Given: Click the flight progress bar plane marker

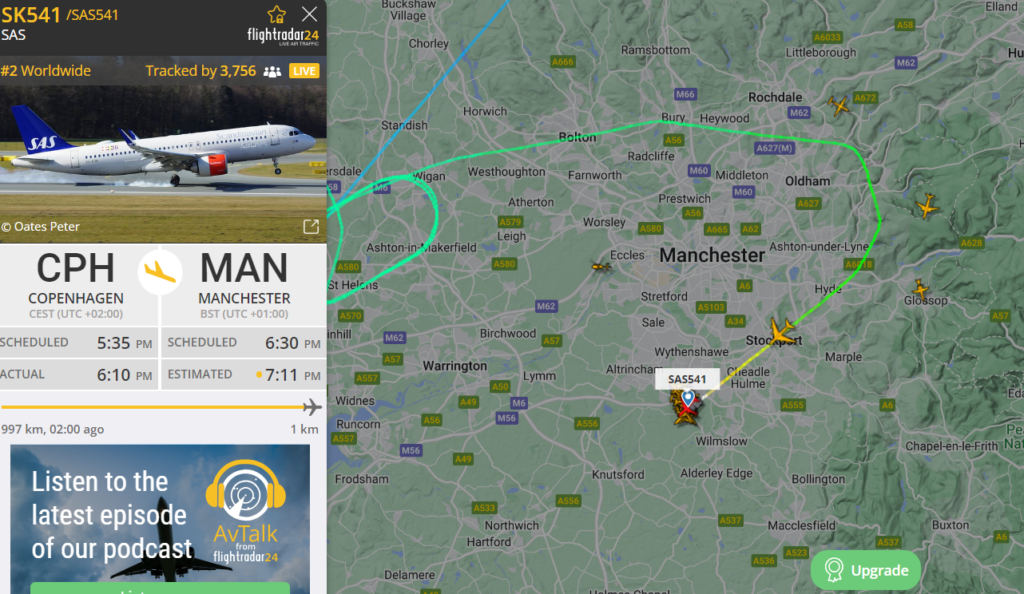Looking at the screenshot, I should [x=312, y=407].
